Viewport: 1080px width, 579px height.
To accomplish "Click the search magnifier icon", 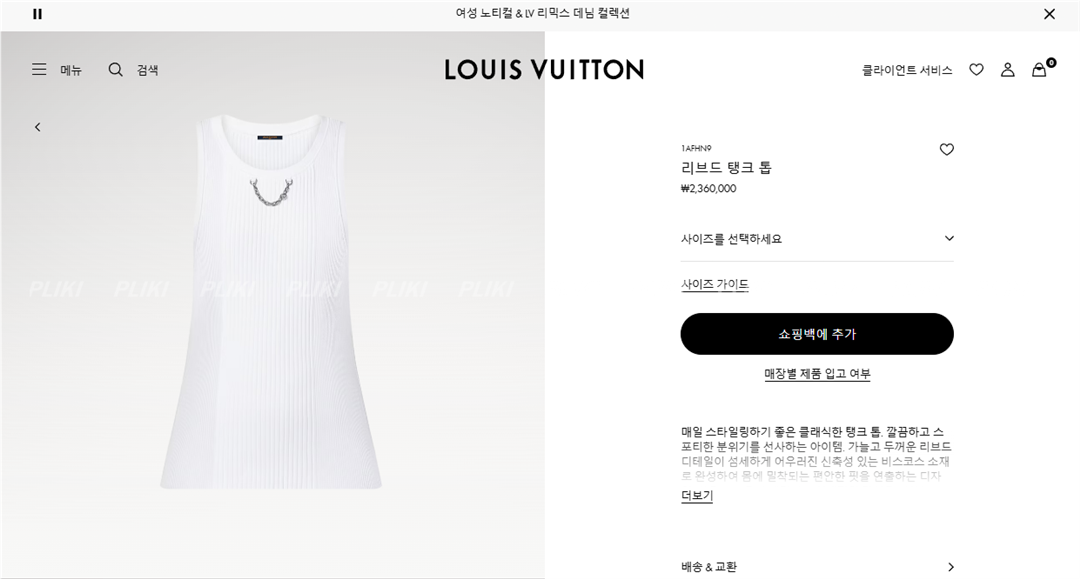I will 116,70.
